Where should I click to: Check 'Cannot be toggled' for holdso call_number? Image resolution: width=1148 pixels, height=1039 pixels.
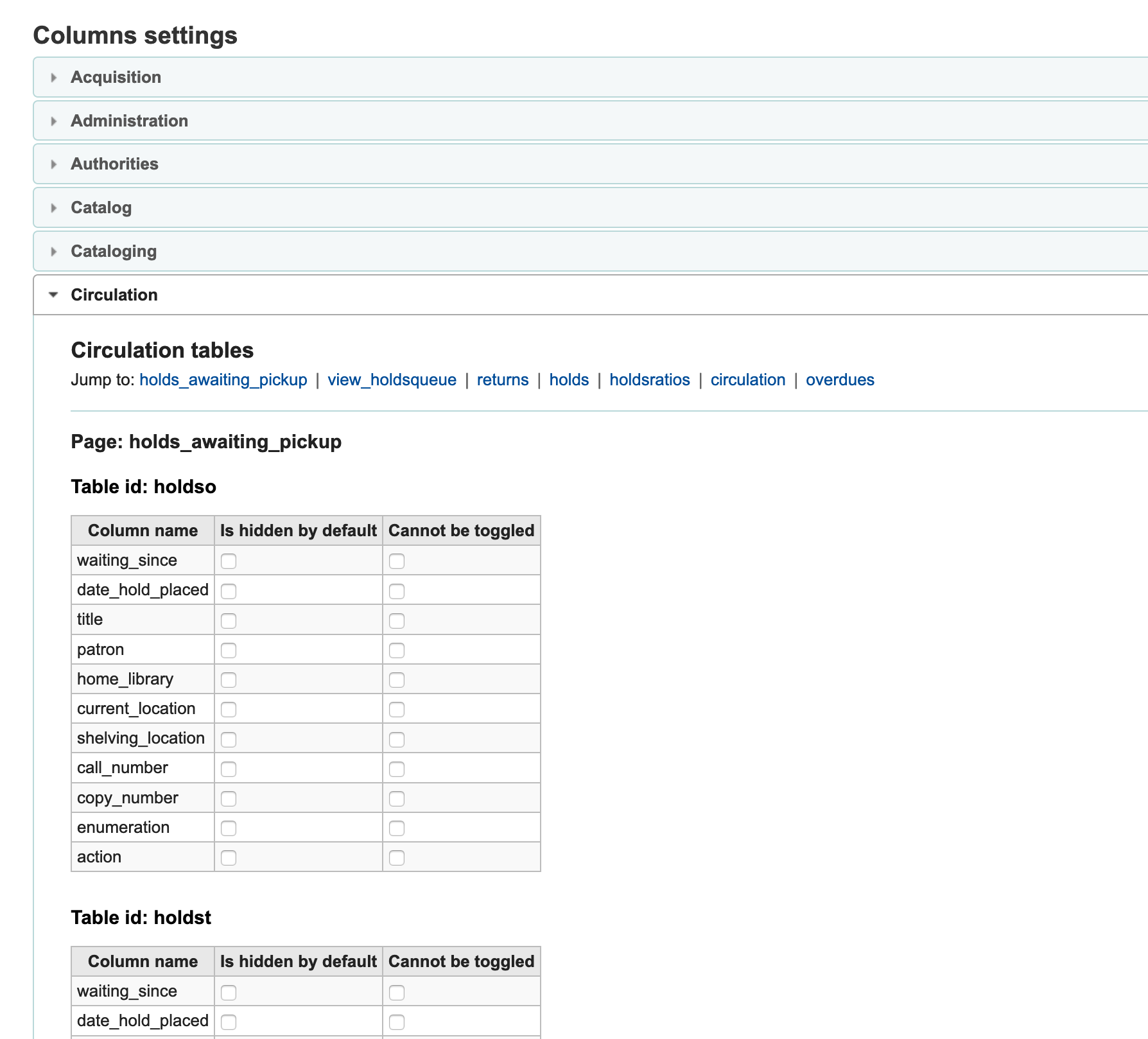397,769
